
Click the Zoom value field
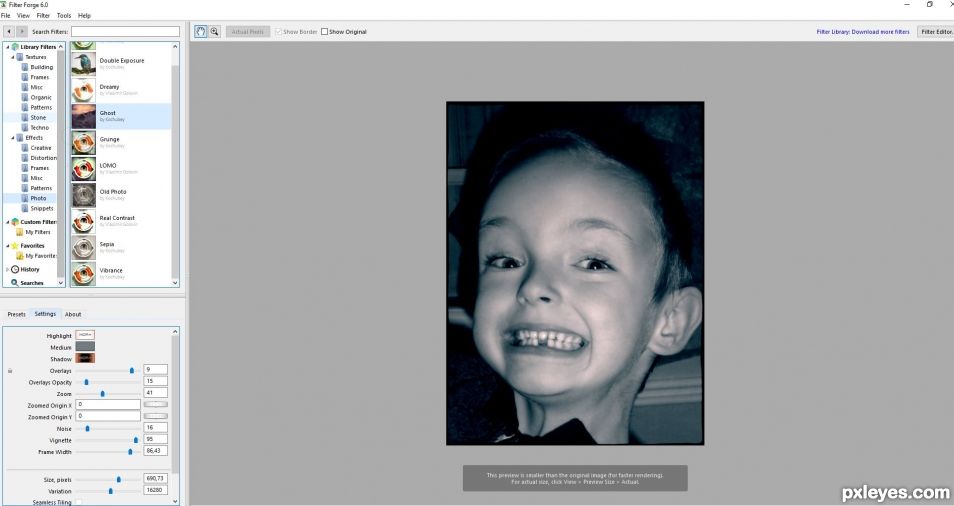point(156,393)
